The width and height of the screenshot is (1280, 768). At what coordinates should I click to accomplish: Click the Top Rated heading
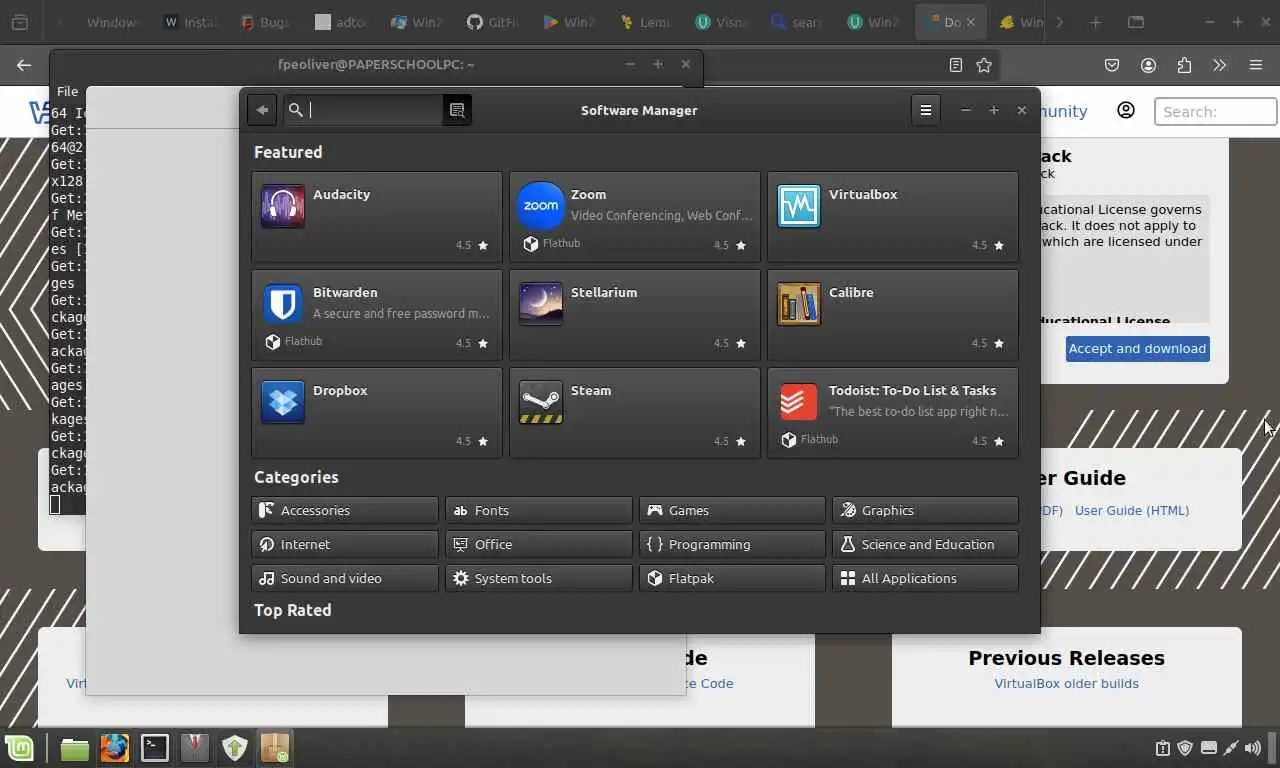click(292, 610)
